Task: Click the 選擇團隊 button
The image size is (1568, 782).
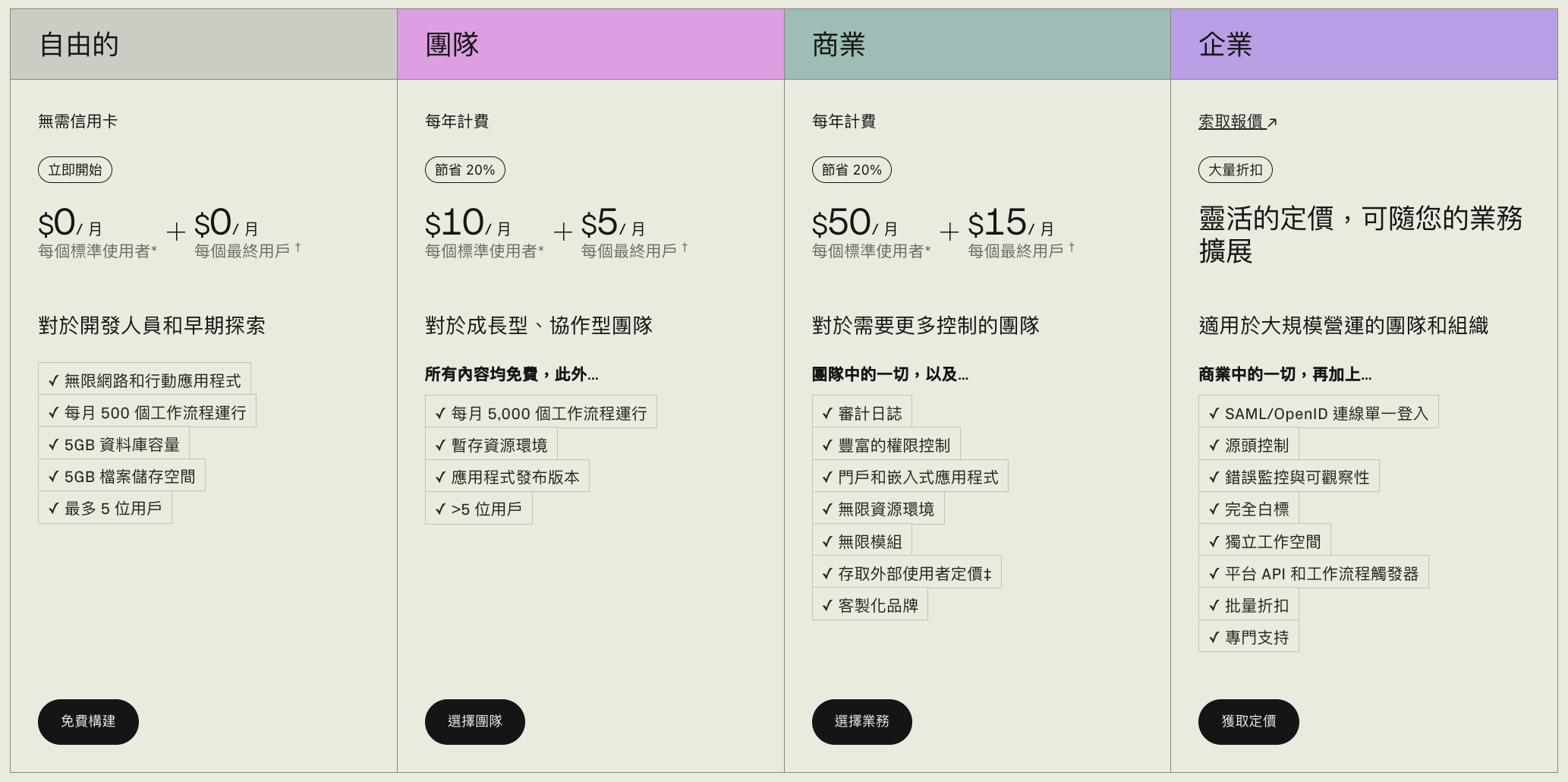Action: click(475, 721)
